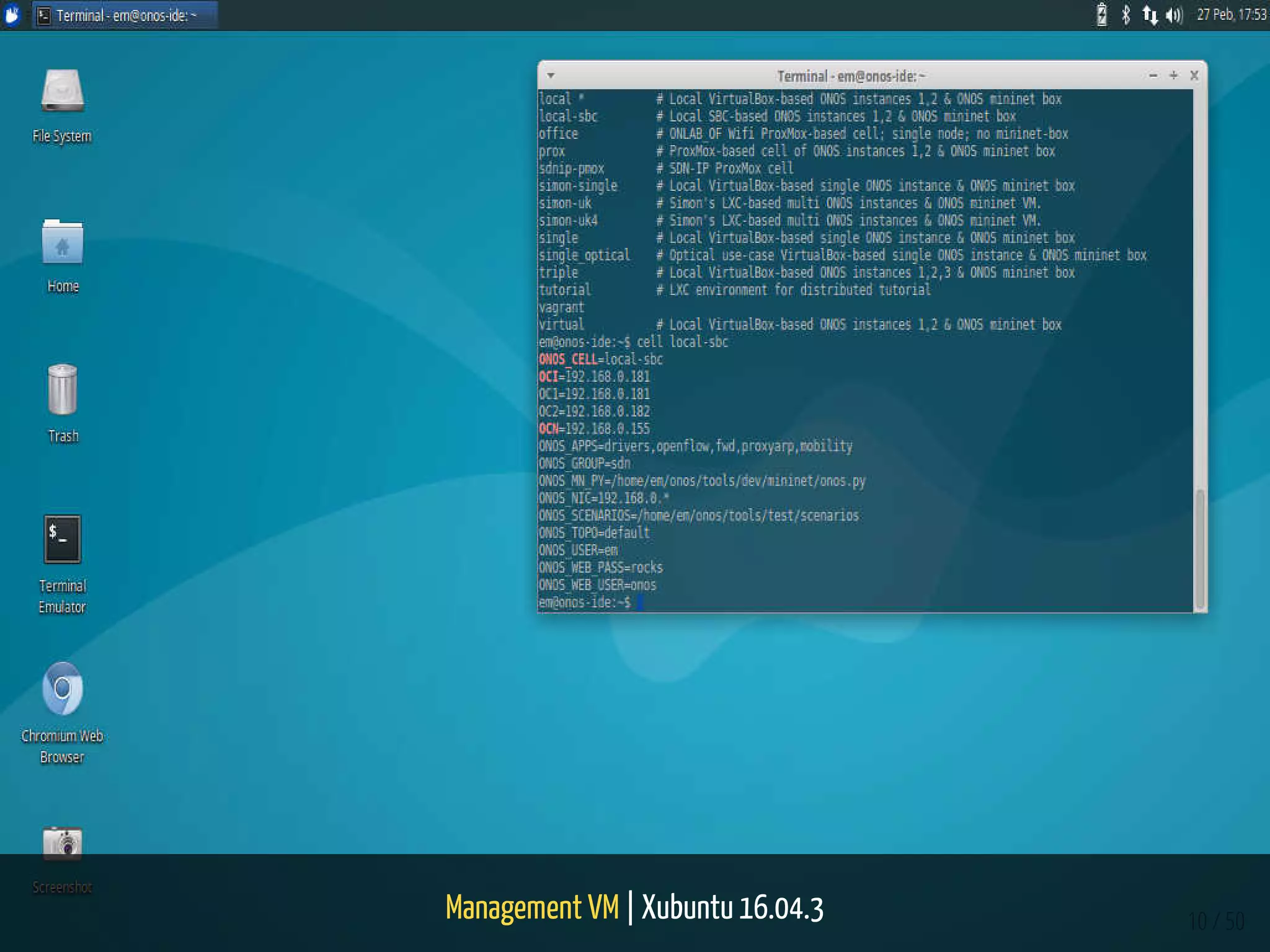Close the Terminal window
The height and width of the screenshot is (952, 1270).
click(1194, 76)
